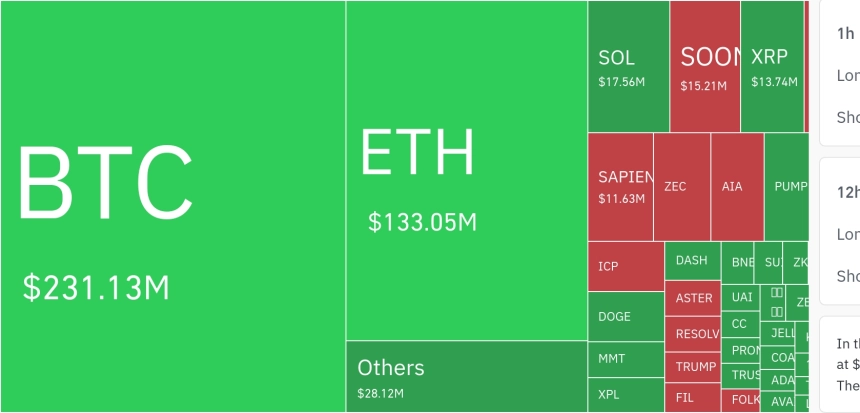The height and width of the screenshot is (413, 860).
Task: Select the SOL liquidation tile
Action: coord(628,66)
